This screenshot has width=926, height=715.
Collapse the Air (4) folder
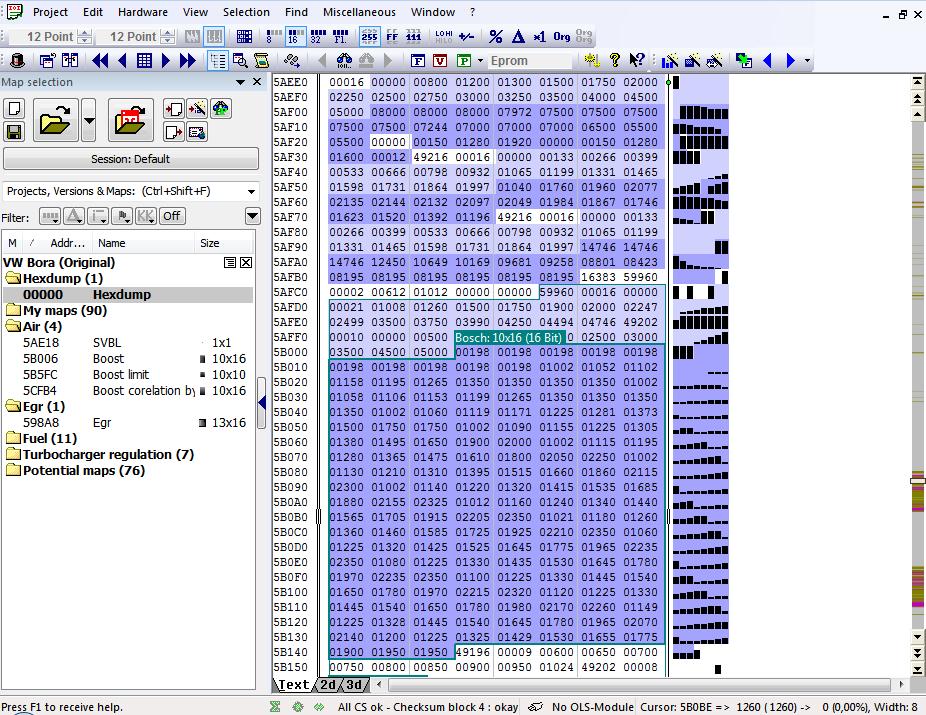click(x=13, y=327)
